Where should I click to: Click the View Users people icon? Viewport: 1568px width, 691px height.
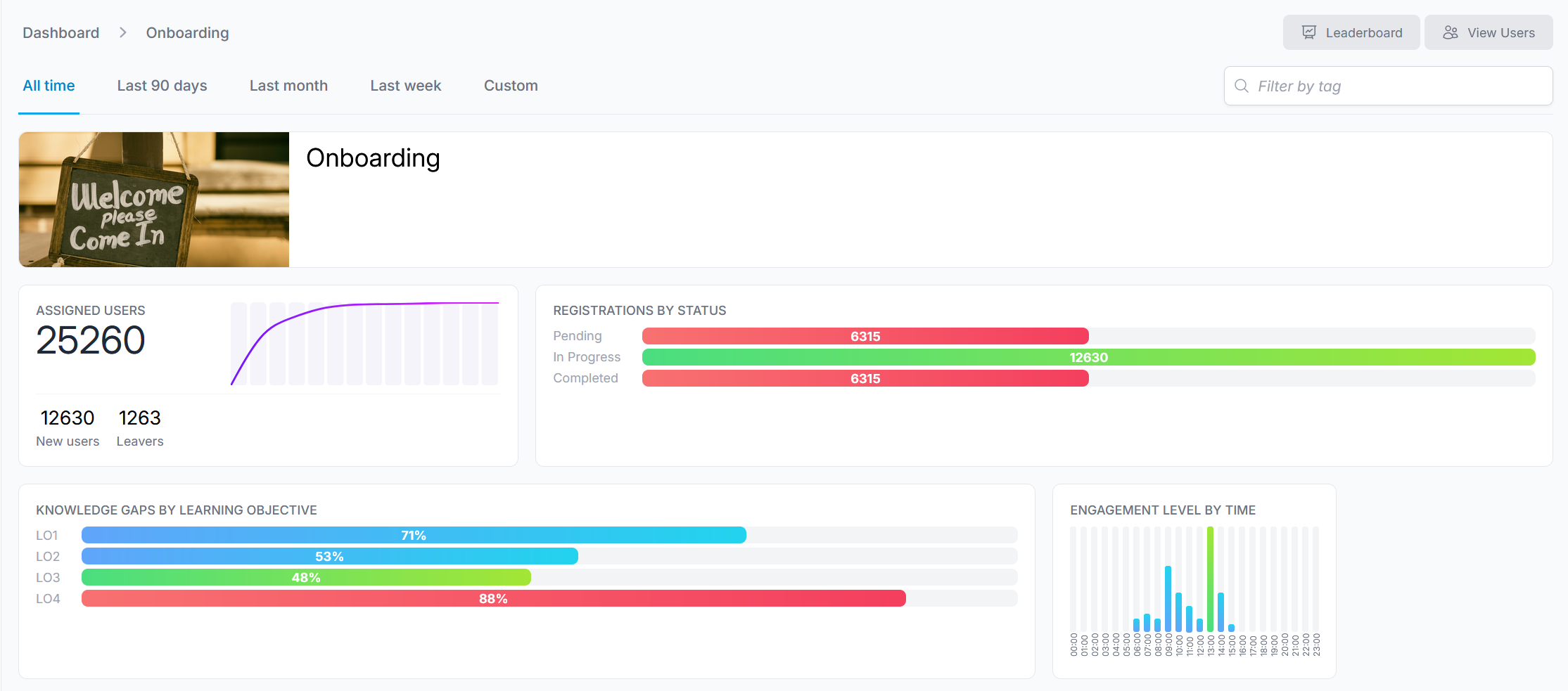1451,32
